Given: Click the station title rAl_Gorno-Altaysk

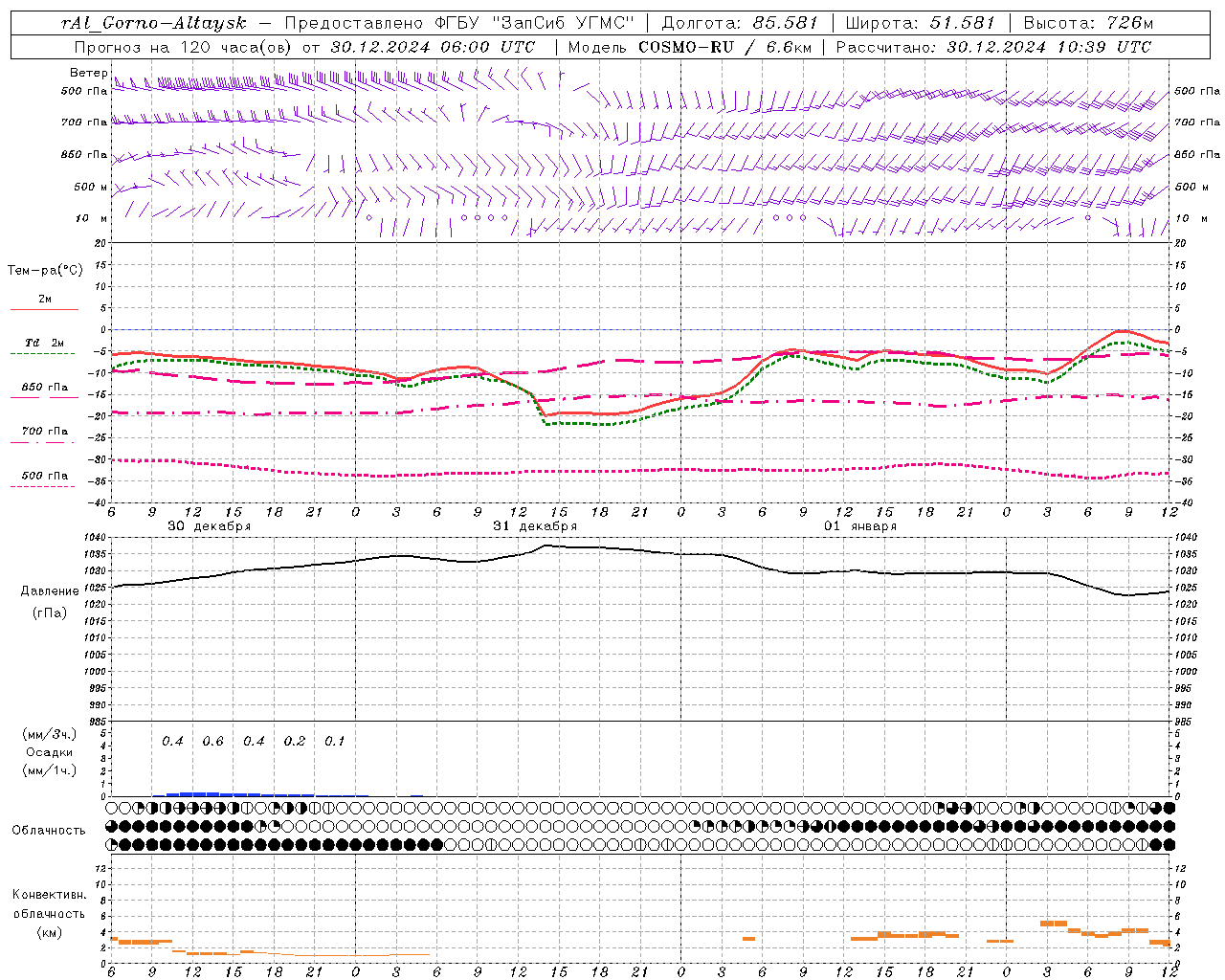Looking at the screenshot, I should (153, 23).
